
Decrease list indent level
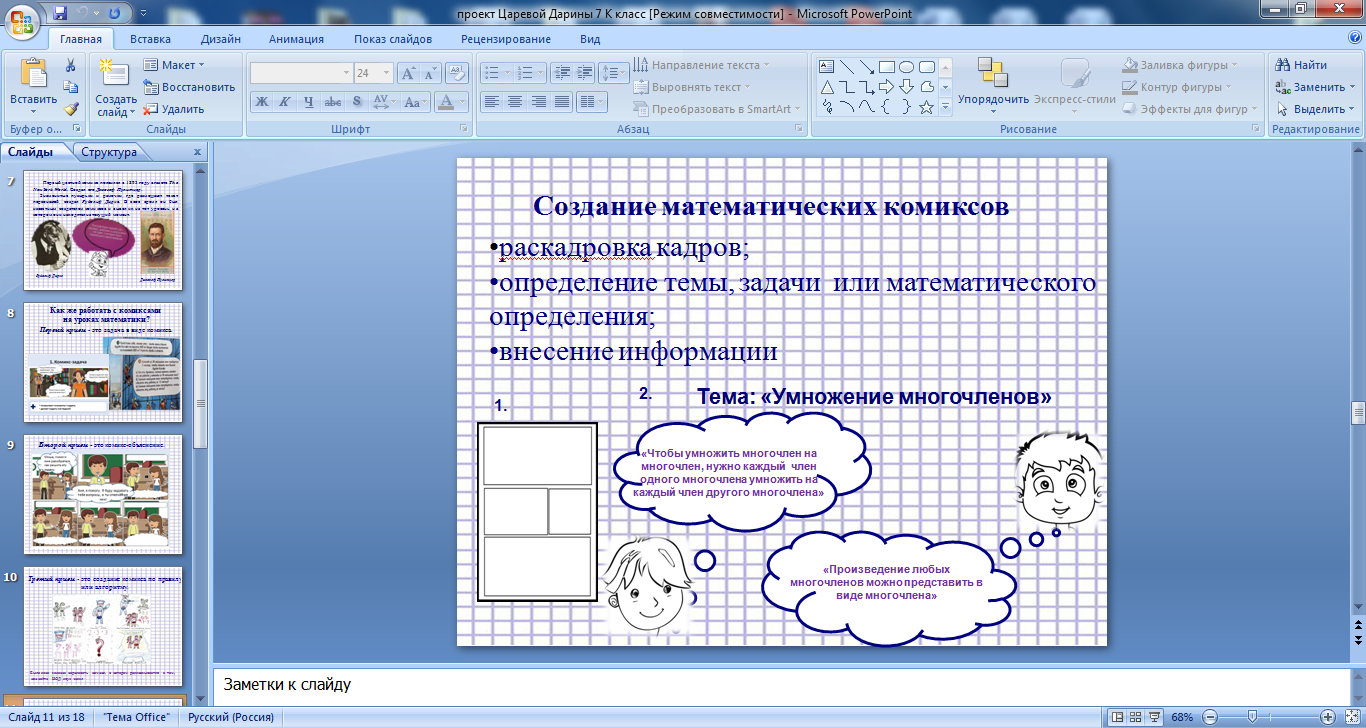point(561,73)
